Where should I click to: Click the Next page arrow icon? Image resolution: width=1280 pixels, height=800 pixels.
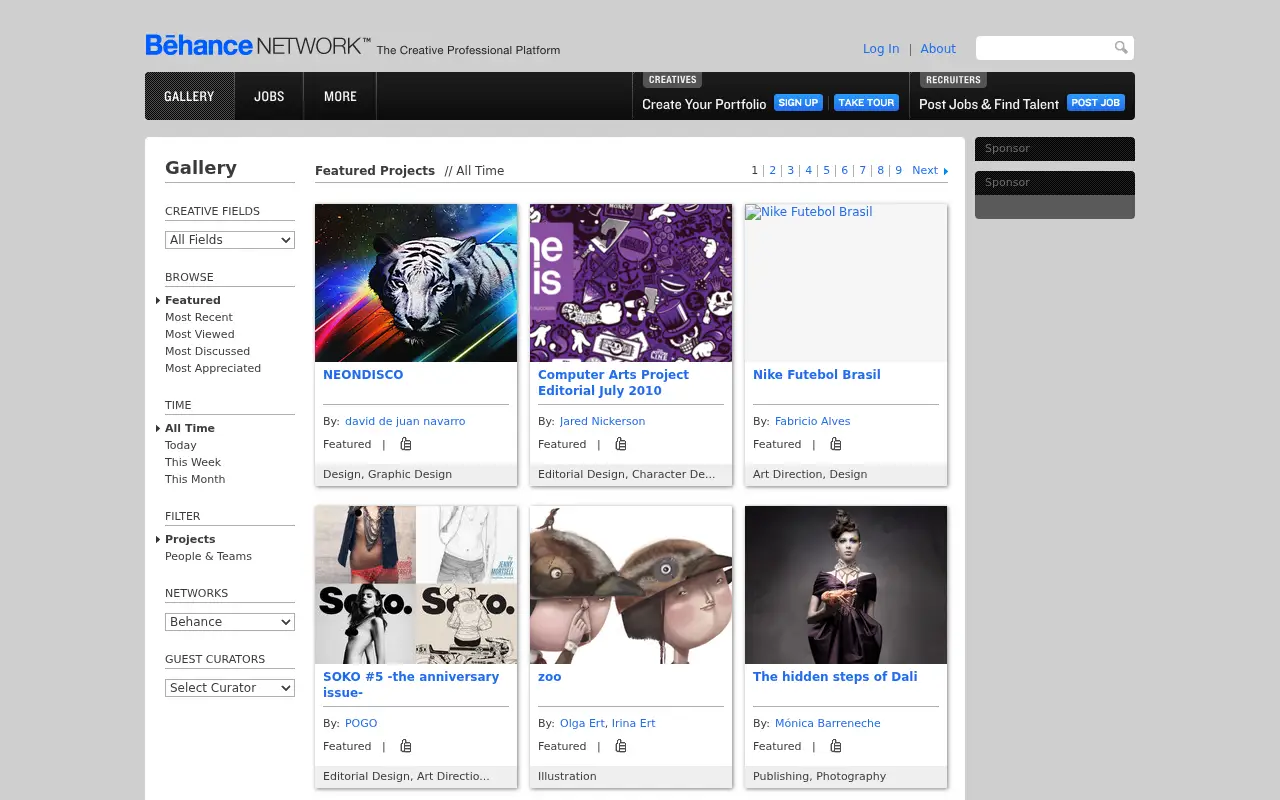tap(946, 171)
